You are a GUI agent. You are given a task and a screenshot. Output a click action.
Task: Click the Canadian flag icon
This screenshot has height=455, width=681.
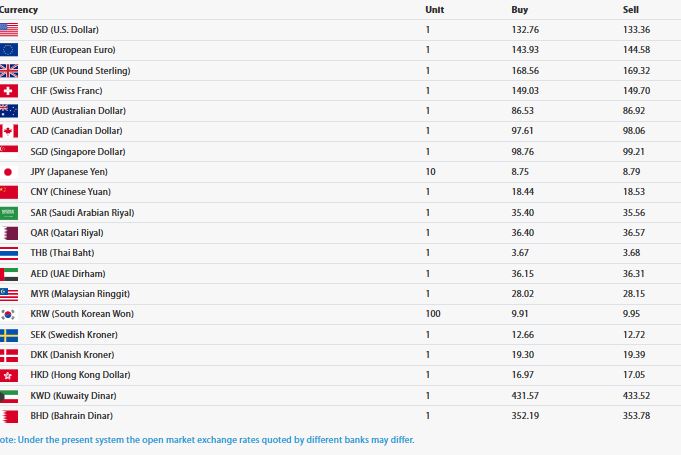click(x=9, y=131)
